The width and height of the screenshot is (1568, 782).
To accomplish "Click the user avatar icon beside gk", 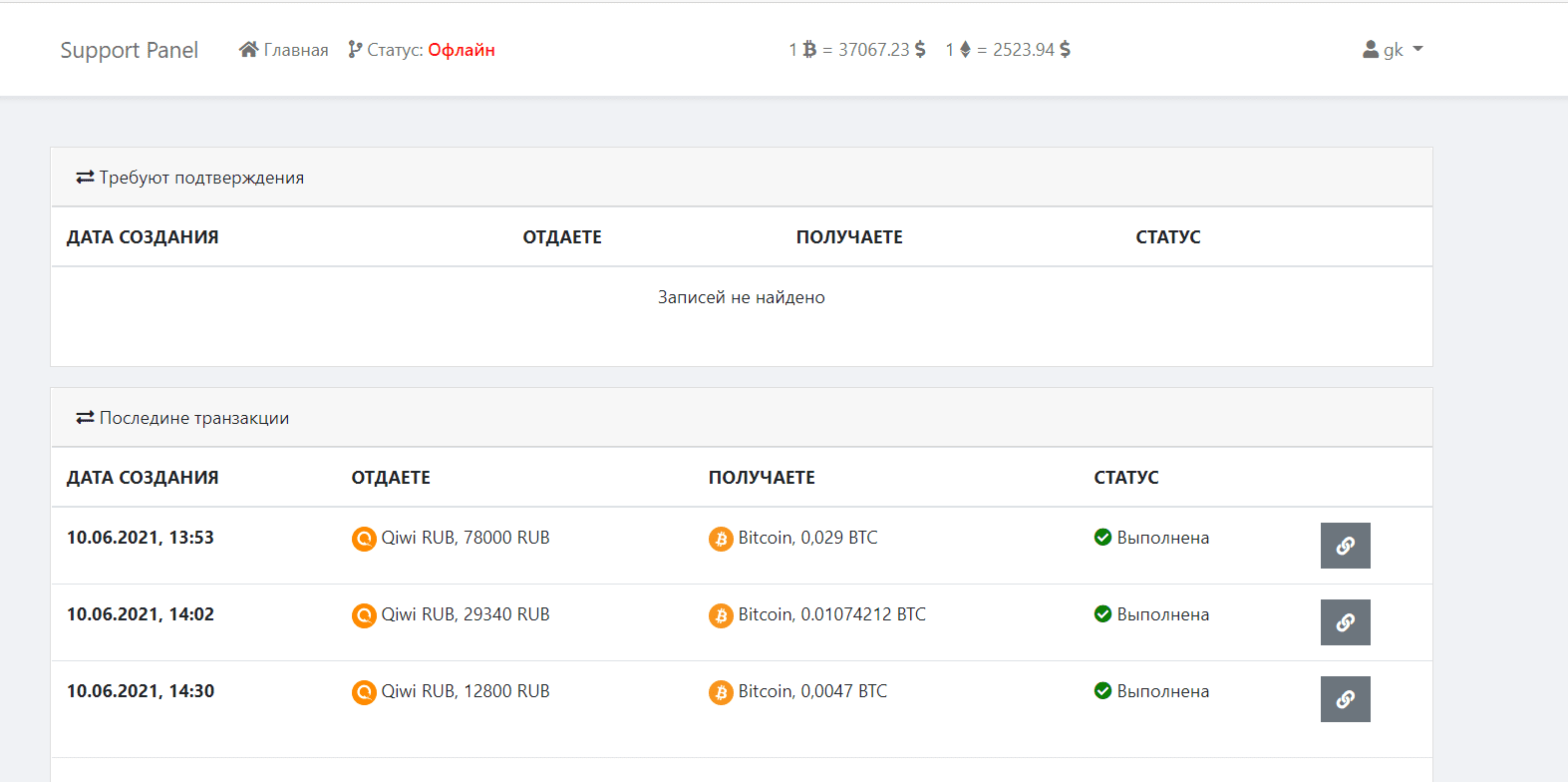I will tap(1371, 49).
